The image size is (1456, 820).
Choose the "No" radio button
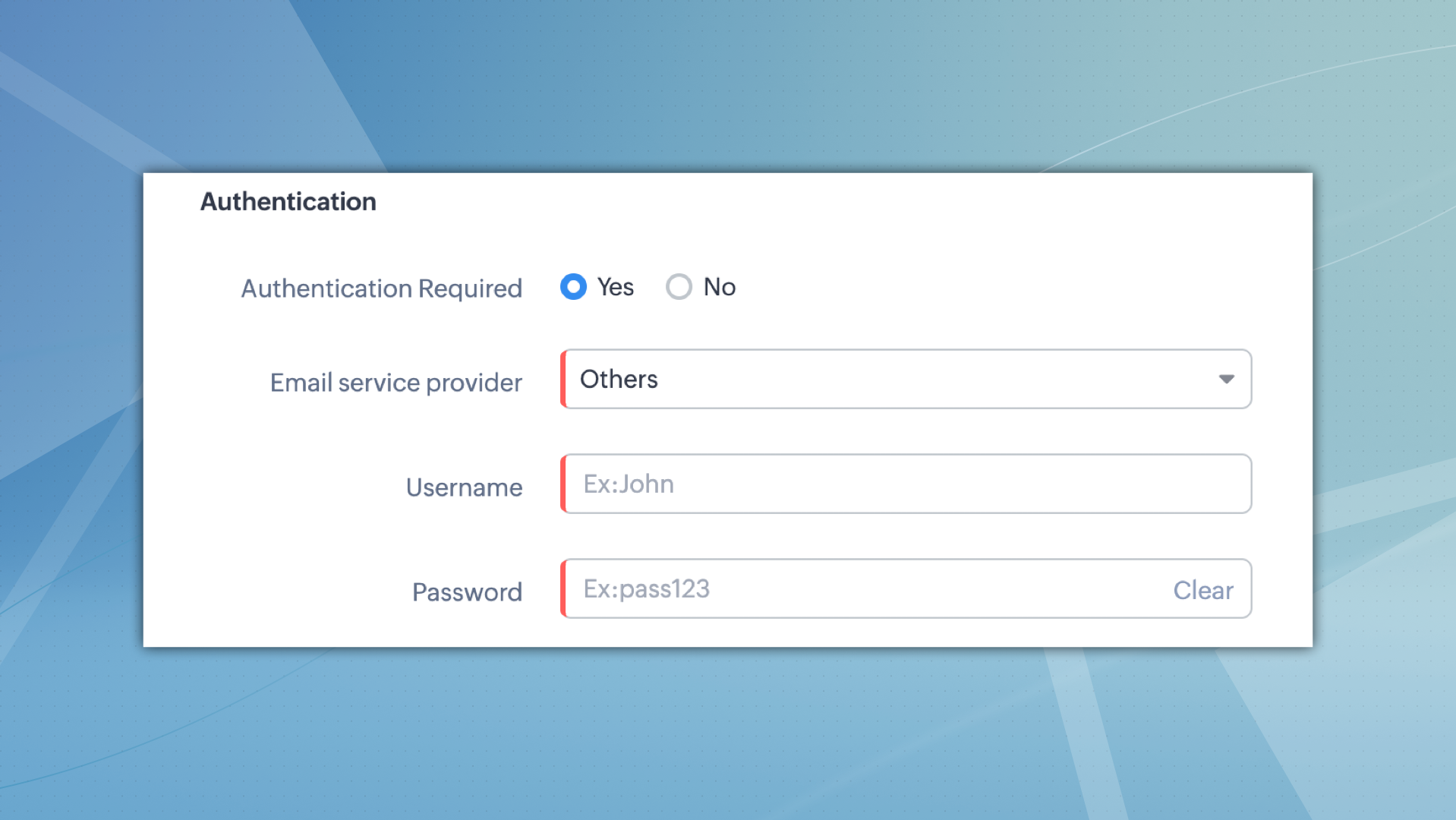coord(679,287)
